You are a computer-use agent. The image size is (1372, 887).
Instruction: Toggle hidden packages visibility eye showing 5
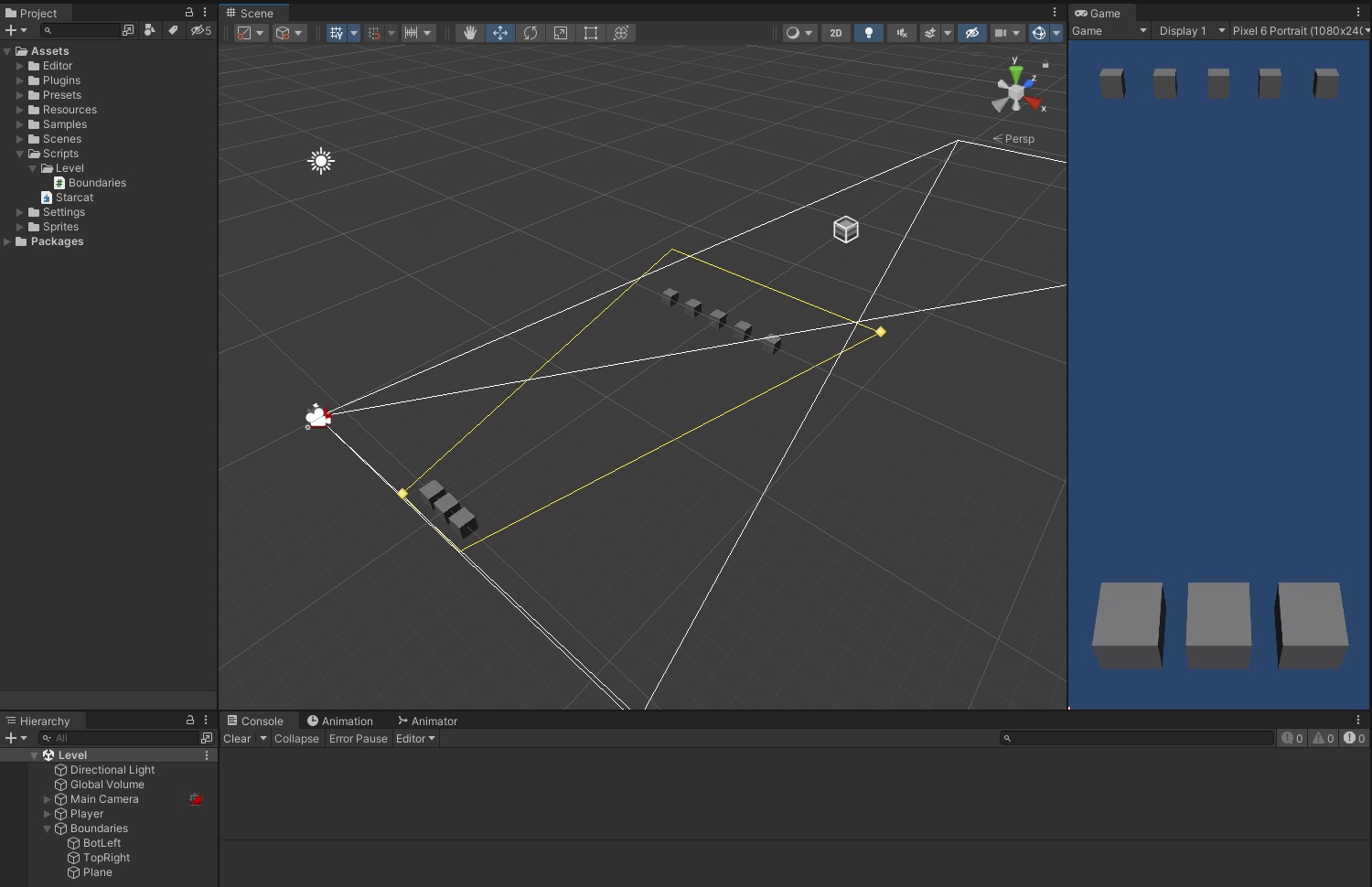tap(201, 30)
